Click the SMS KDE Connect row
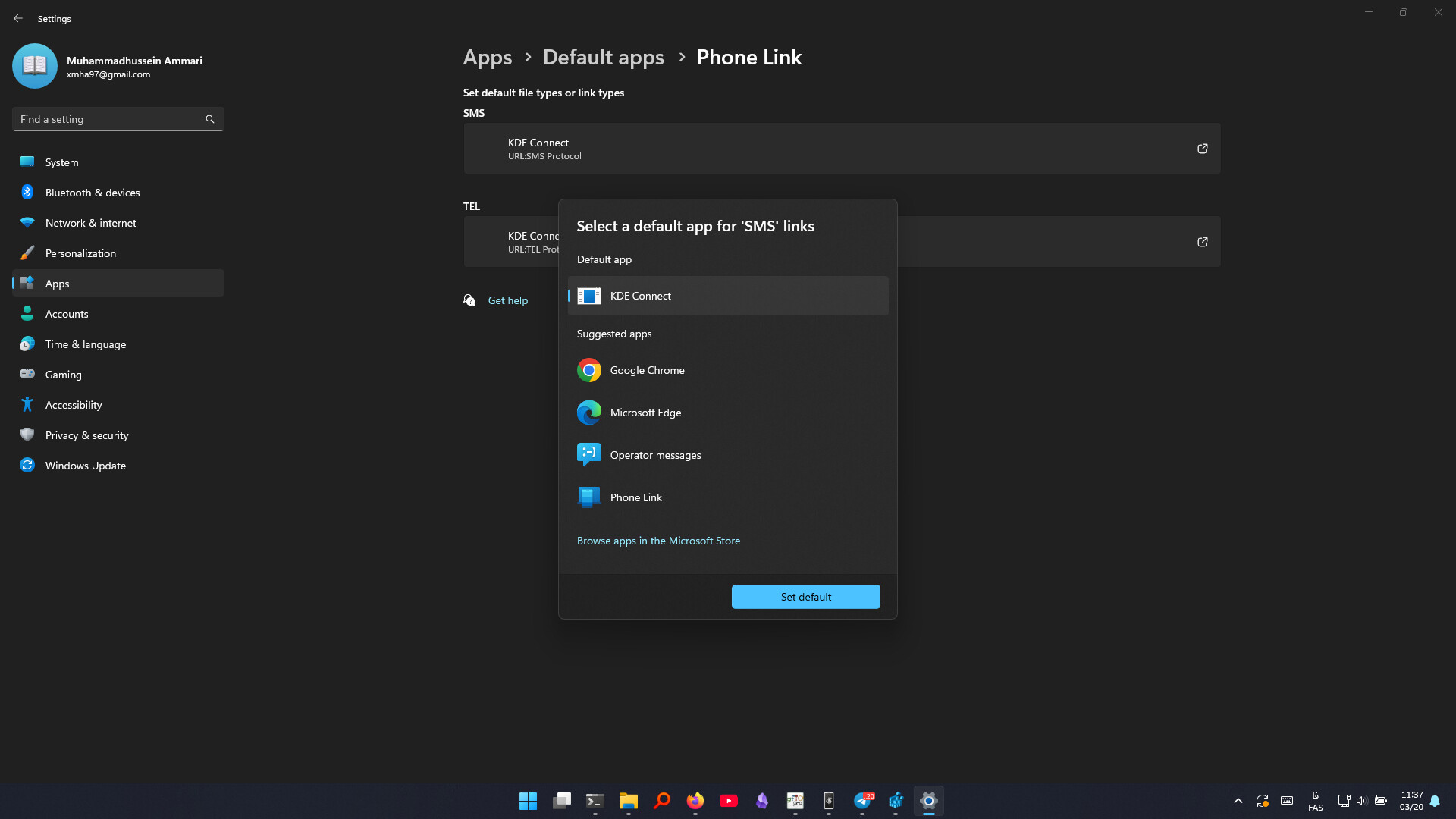The height and width of the screenshot is (819, 1456). (x=842, y=149)
